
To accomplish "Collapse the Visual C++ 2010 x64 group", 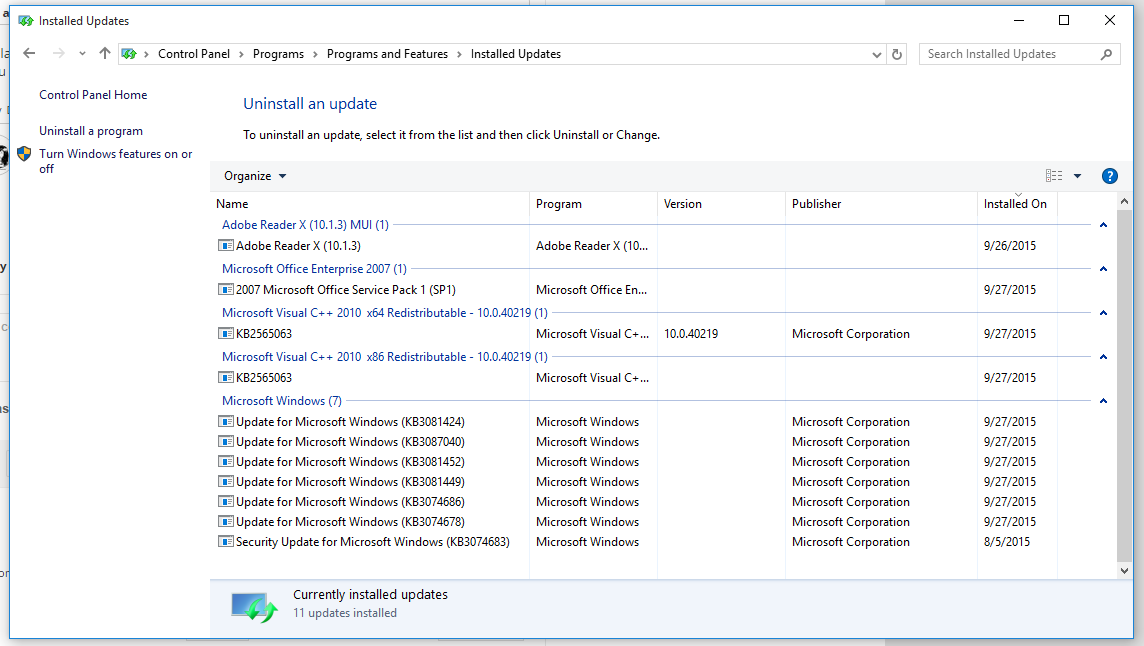I will pyautogui.click(x=1103, y=312).
